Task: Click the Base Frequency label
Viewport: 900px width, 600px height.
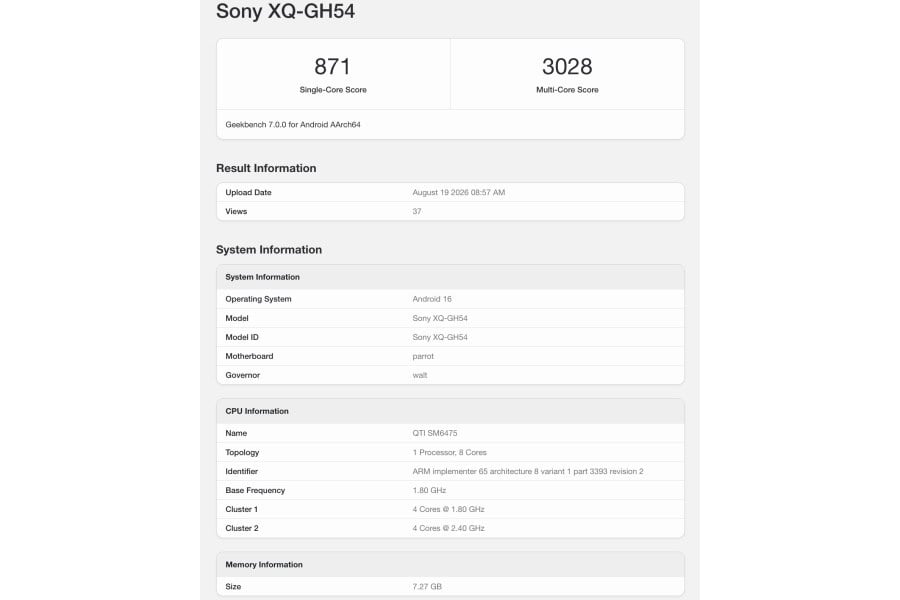Action: click(x=255, y=490)
